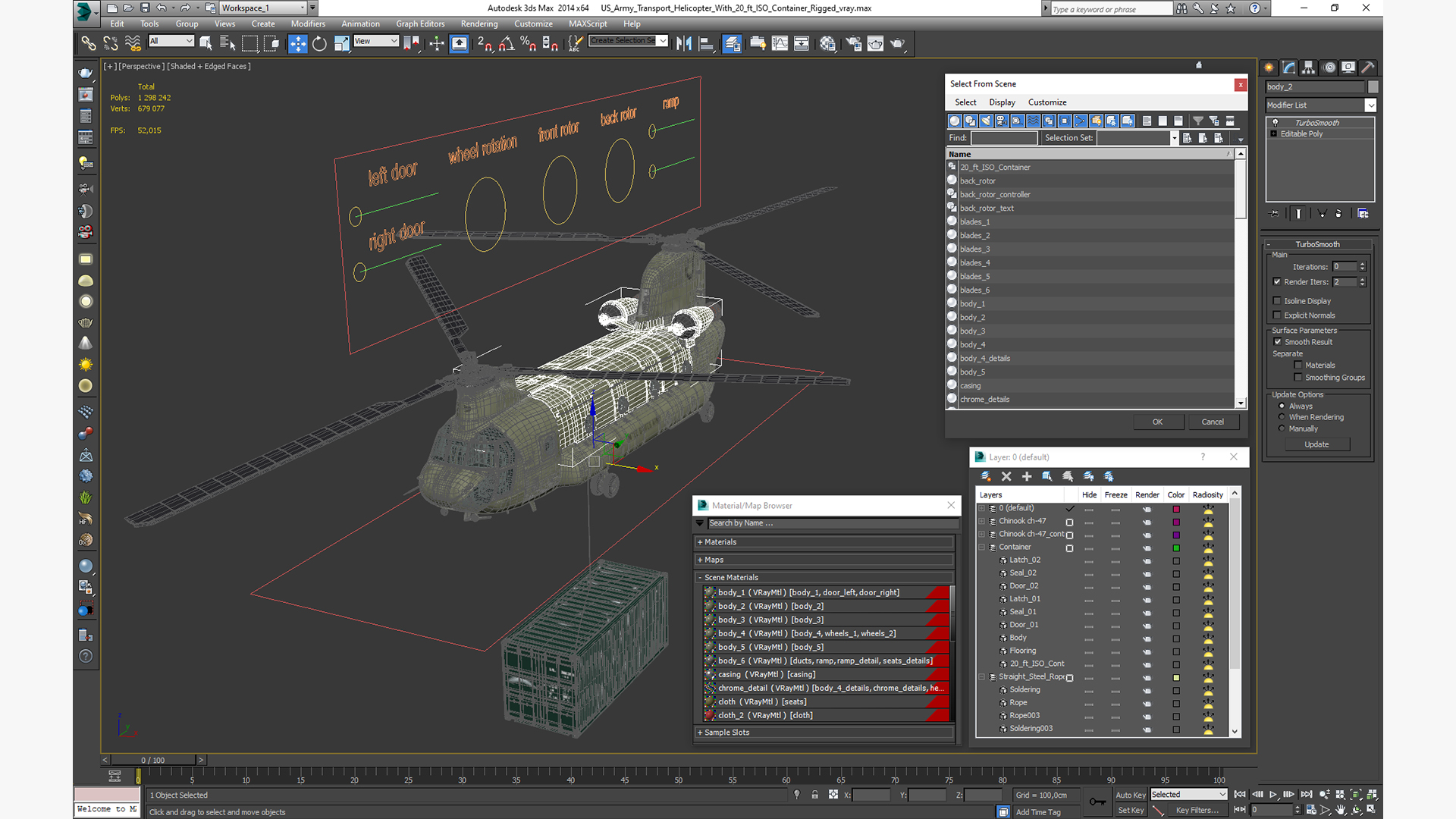Select Manually update option

pos(1282,428)
